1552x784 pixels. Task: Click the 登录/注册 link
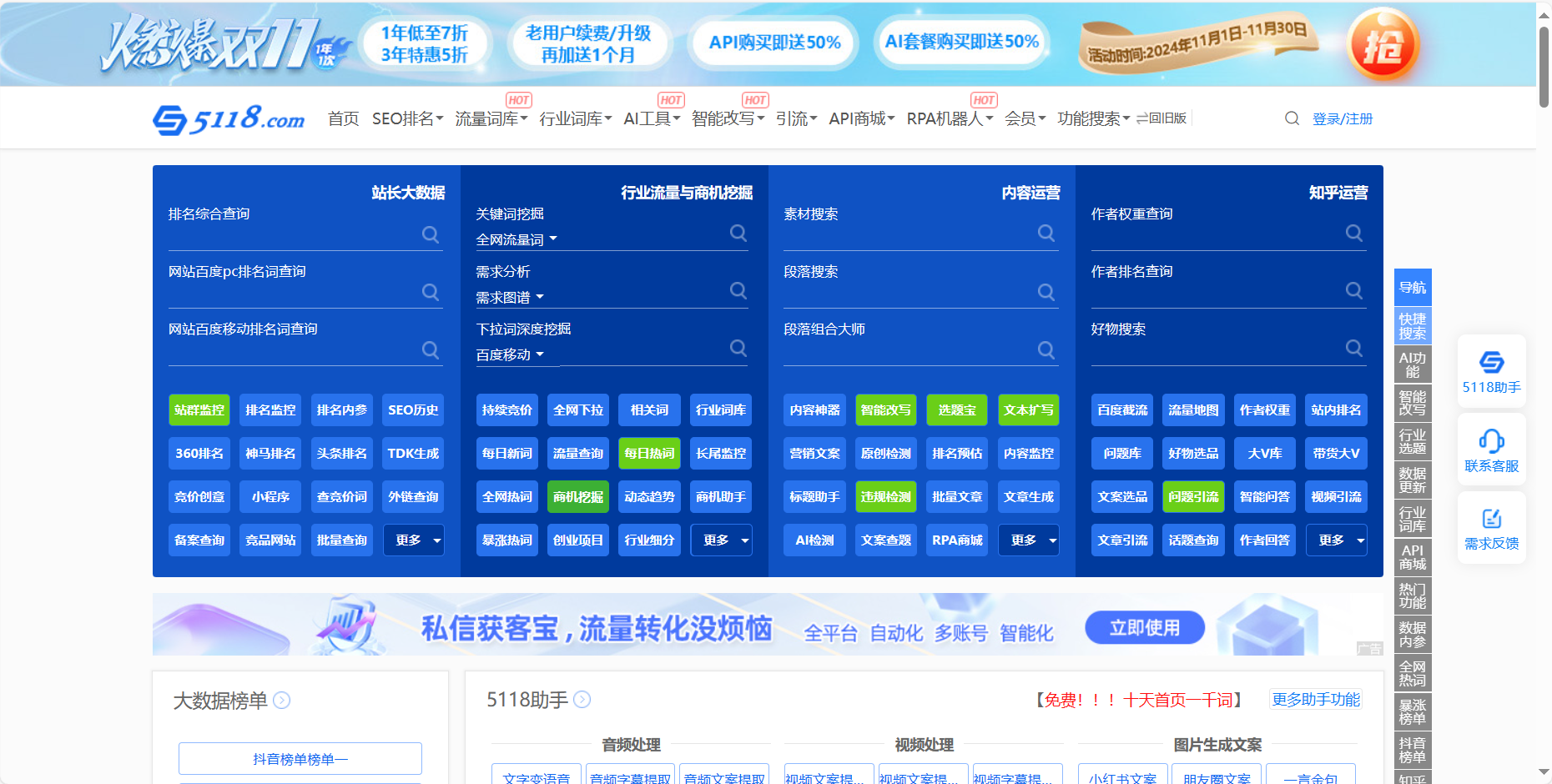pos(1343,118)
